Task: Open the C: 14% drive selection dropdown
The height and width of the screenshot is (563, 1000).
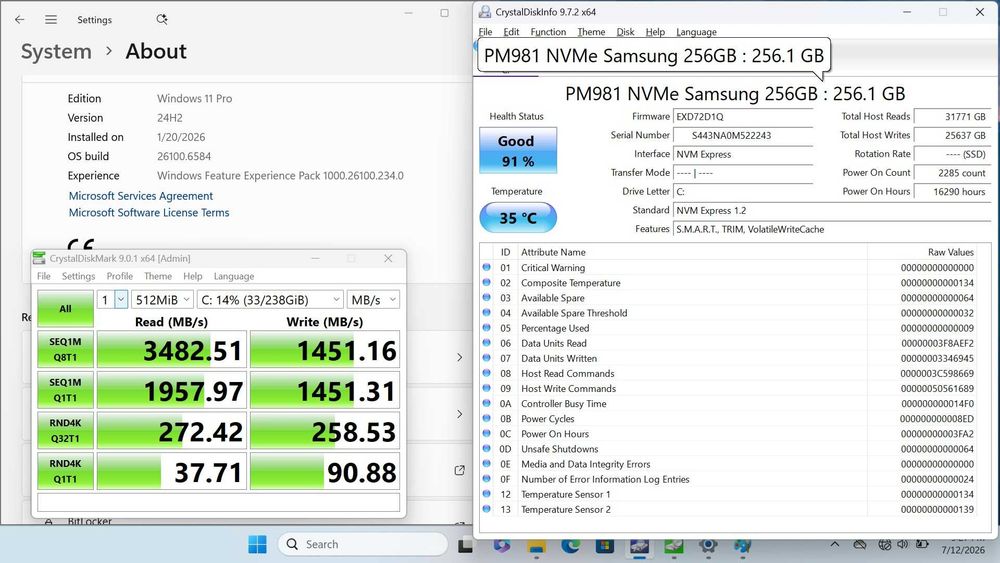Action: point(270,300)
